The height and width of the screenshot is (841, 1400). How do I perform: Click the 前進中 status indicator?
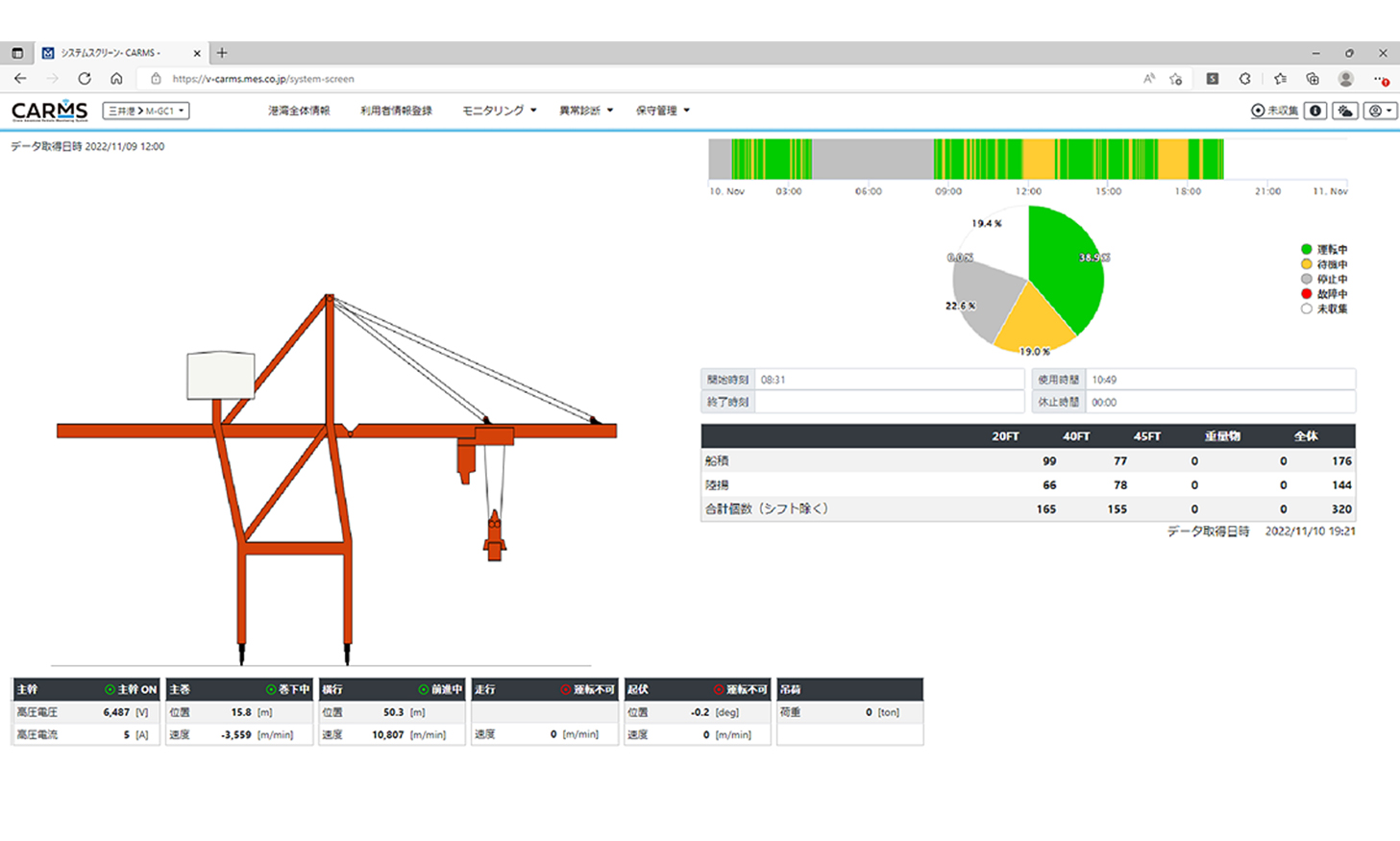(x=441, y=689)
